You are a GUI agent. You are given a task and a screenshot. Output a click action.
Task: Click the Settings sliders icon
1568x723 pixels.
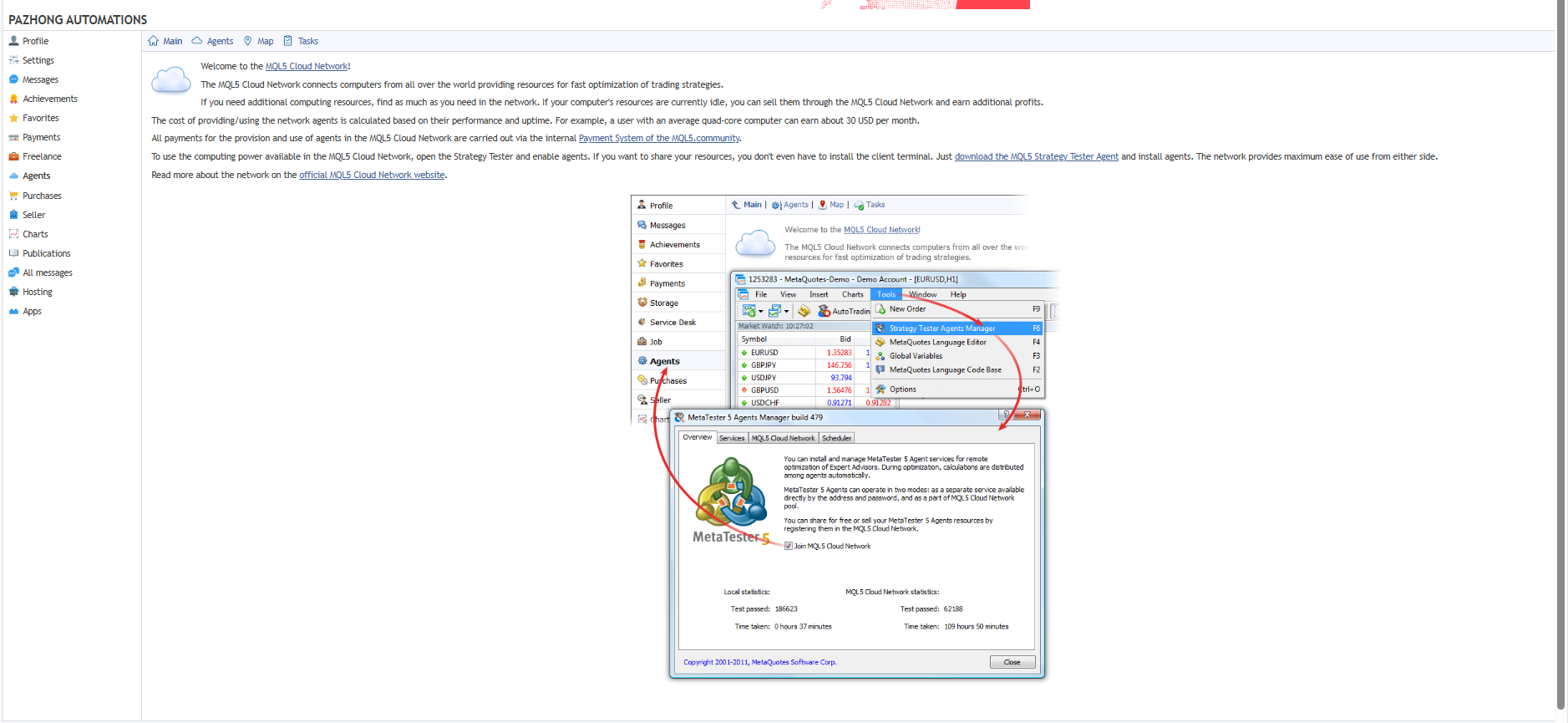[x=13, y=60]
